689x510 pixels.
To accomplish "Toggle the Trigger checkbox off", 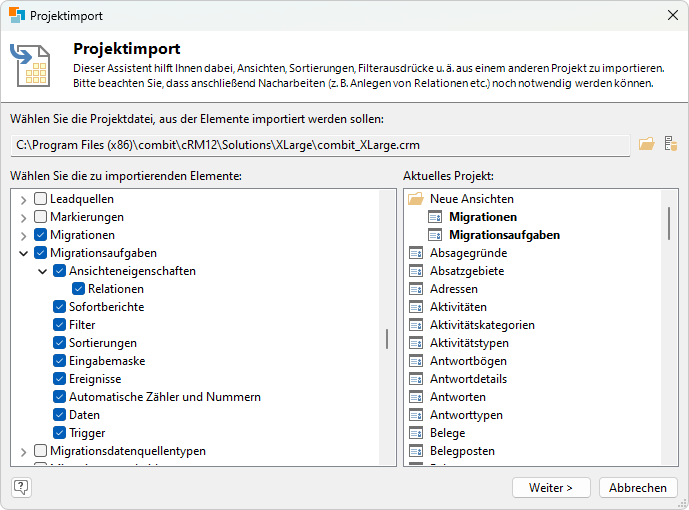I will (x=60, y=433).
